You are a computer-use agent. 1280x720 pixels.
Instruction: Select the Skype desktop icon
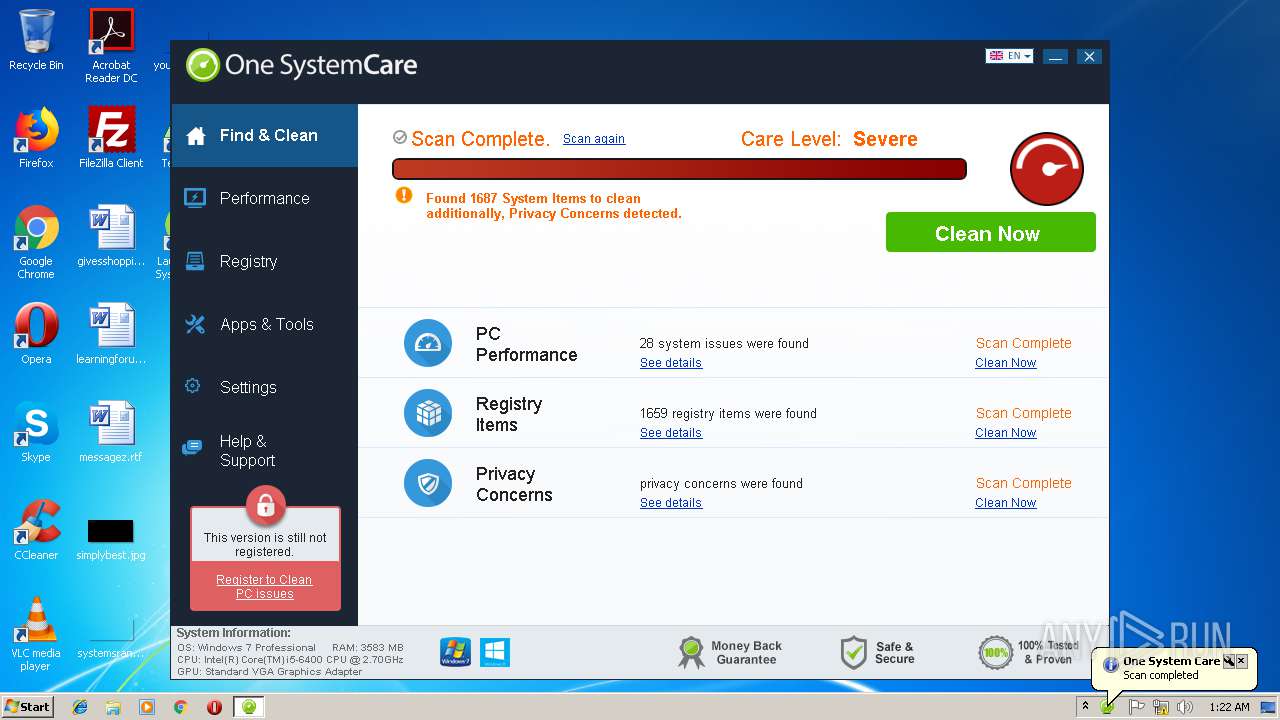(36, 432)
